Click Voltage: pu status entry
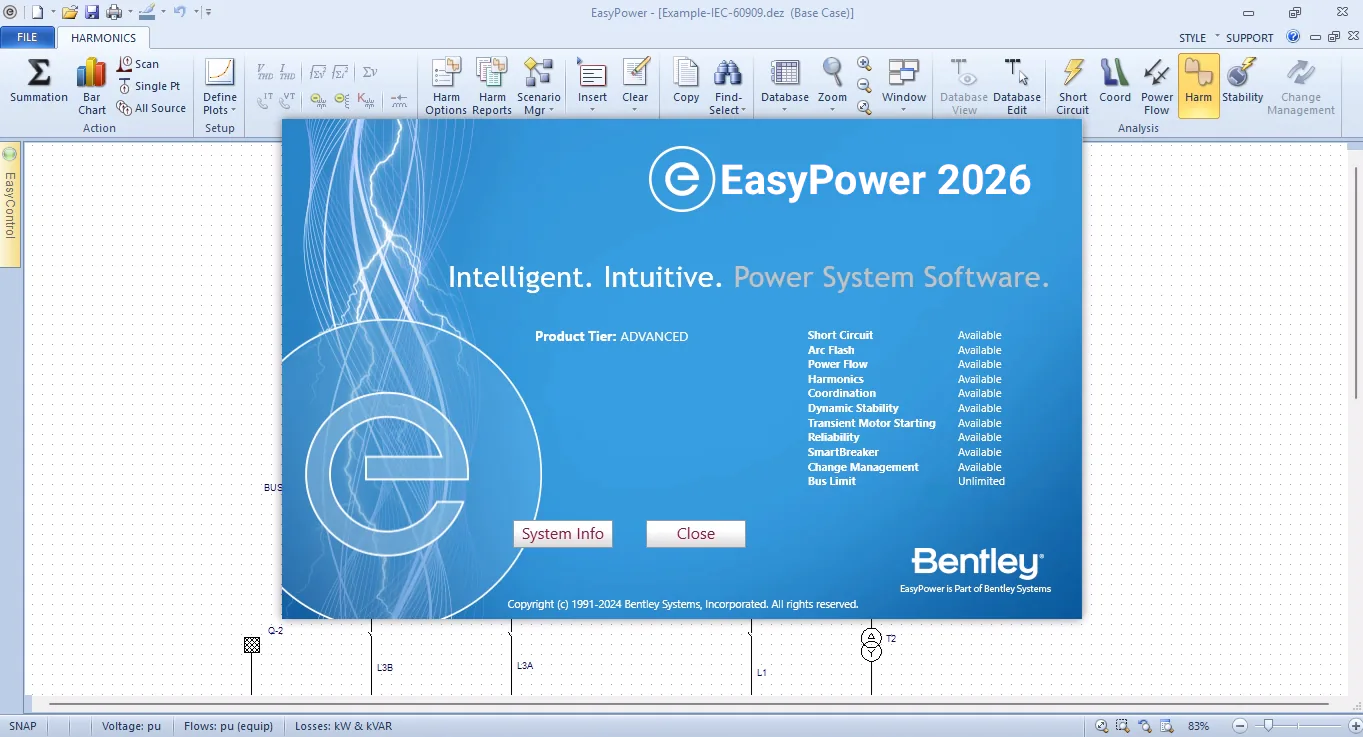The width and height of the screenshot is (1363, 737). tap(131, 726)
